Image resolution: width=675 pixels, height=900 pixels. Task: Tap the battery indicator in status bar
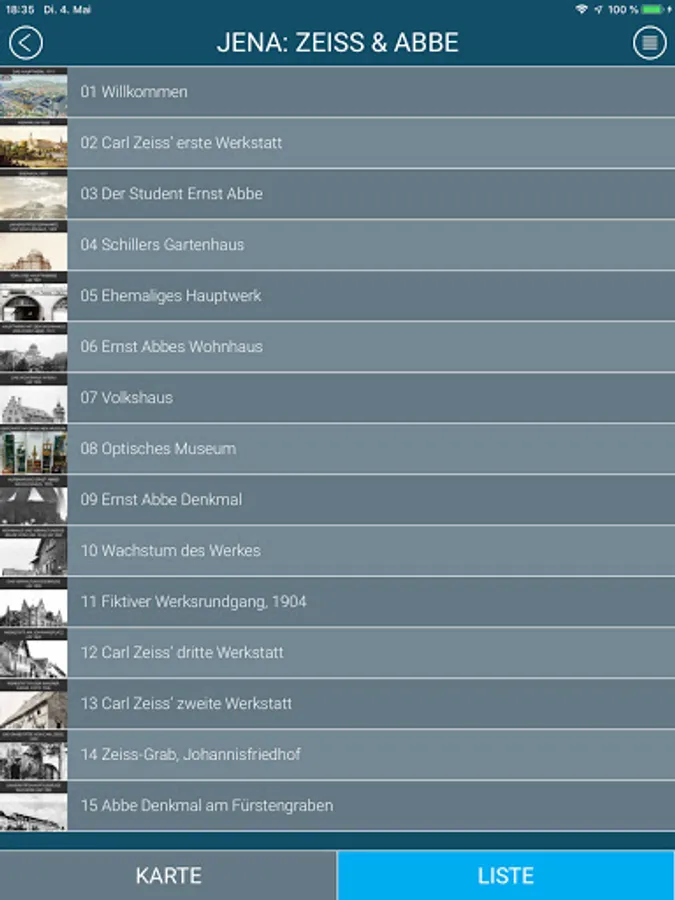click(x=653, y=9)
